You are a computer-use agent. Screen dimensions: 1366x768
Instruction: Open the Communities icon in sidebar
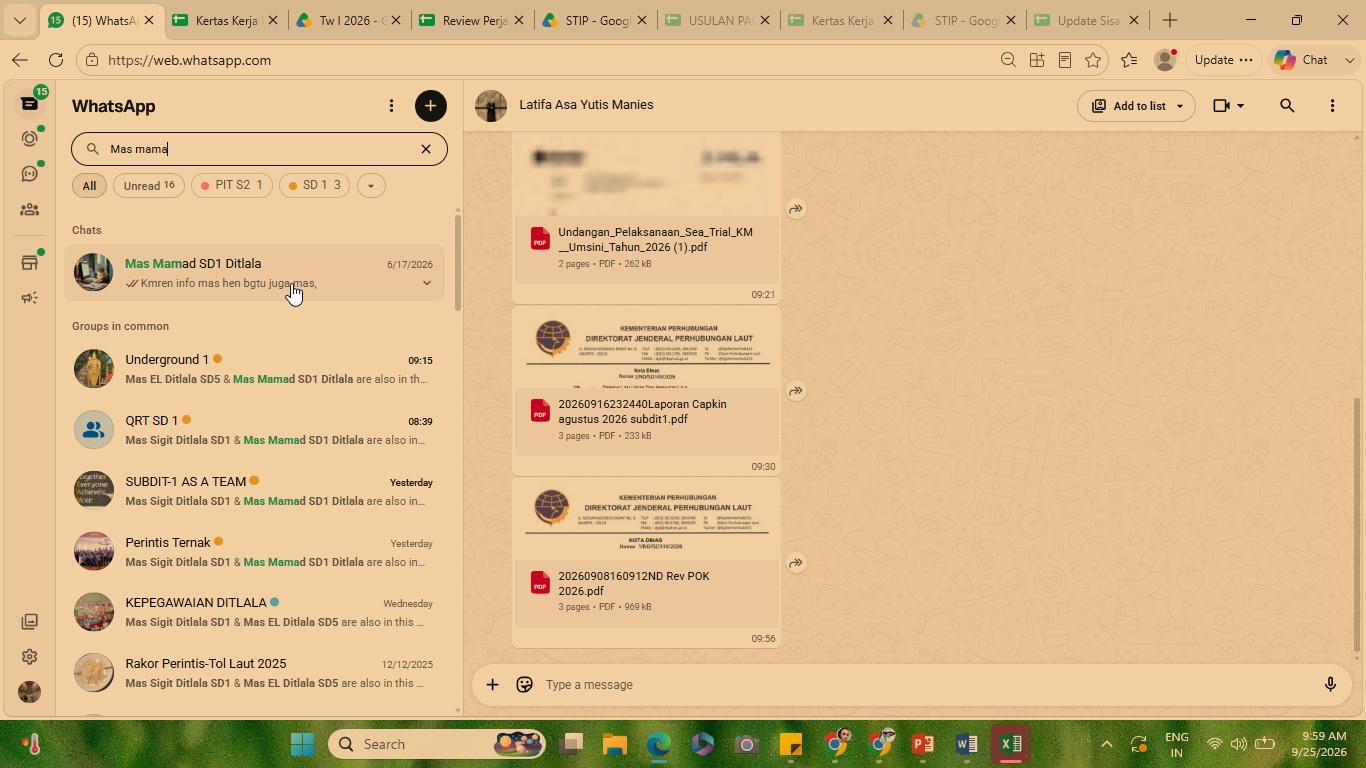point(30,210)
